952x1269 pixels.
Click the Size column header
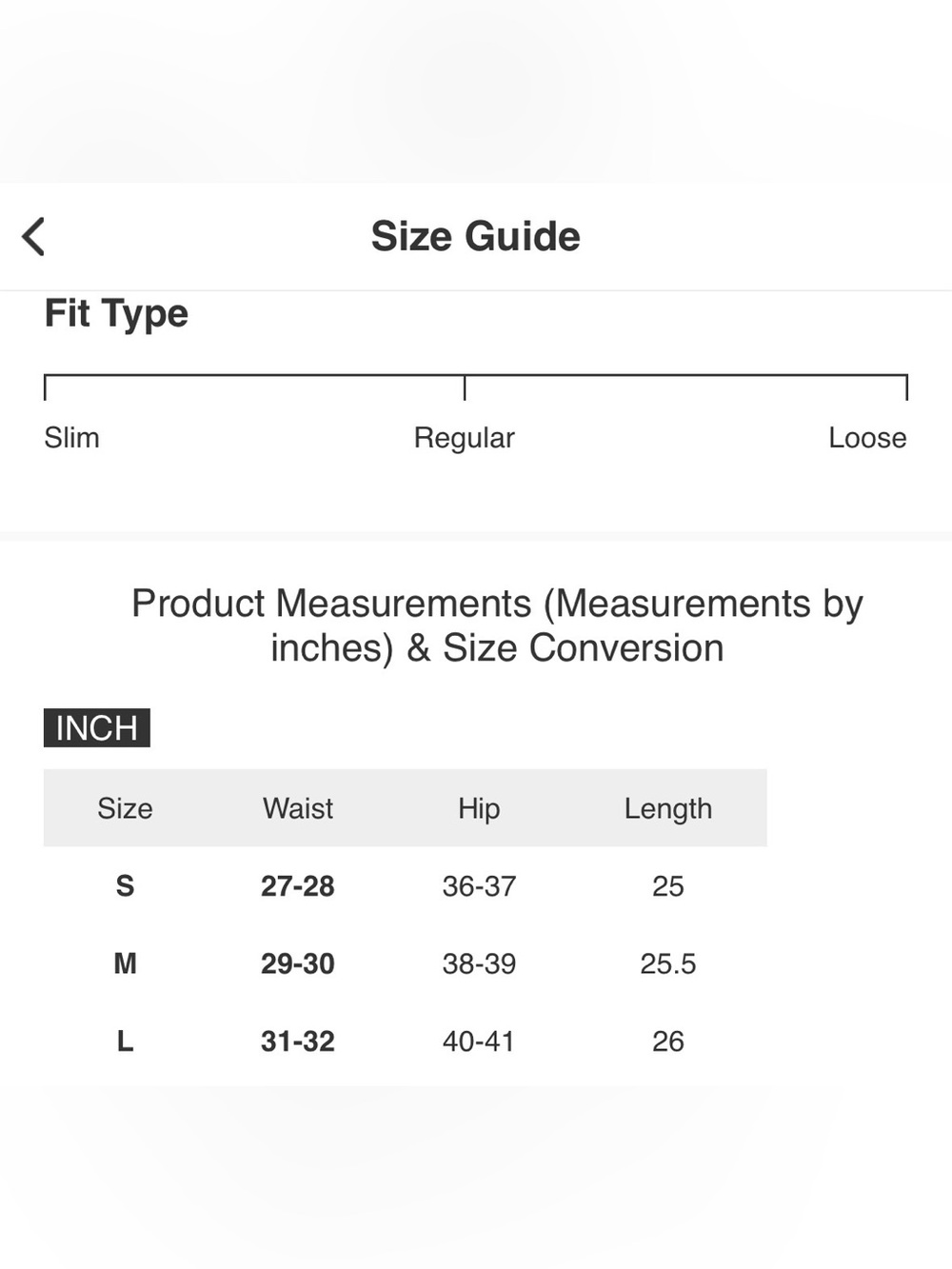pos(125,808)
